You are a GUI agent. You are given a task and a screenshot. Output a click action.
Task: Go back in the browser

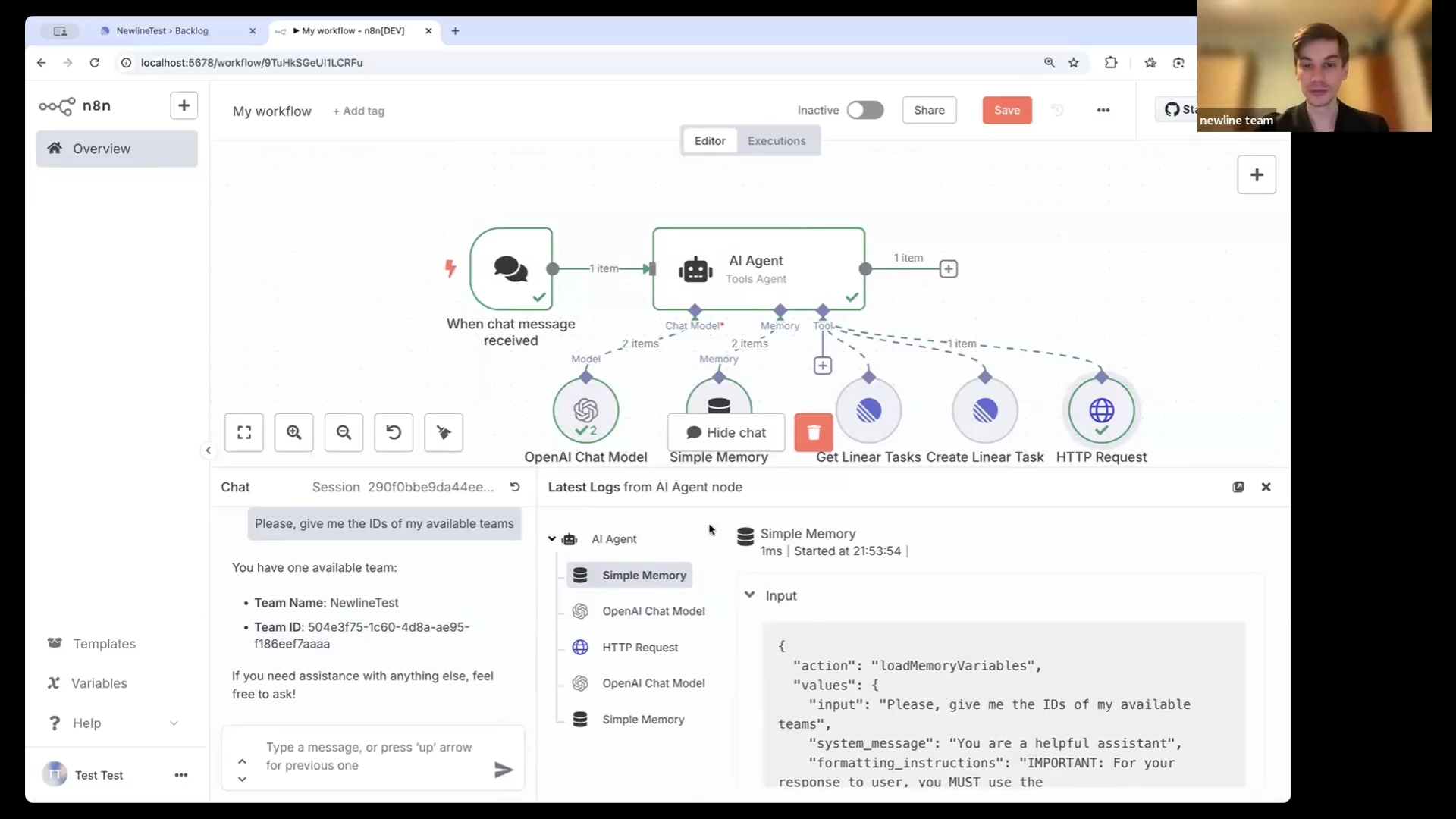[x=42, y=63]
